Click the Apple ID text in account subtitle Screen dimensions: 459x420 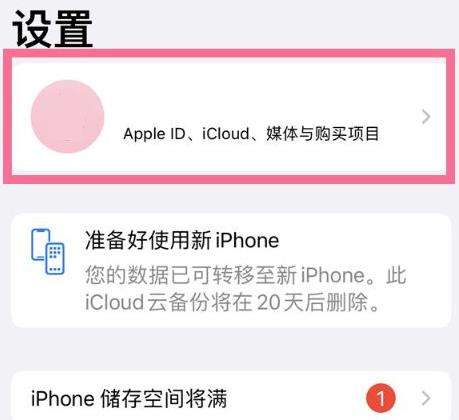click(154, 134)
